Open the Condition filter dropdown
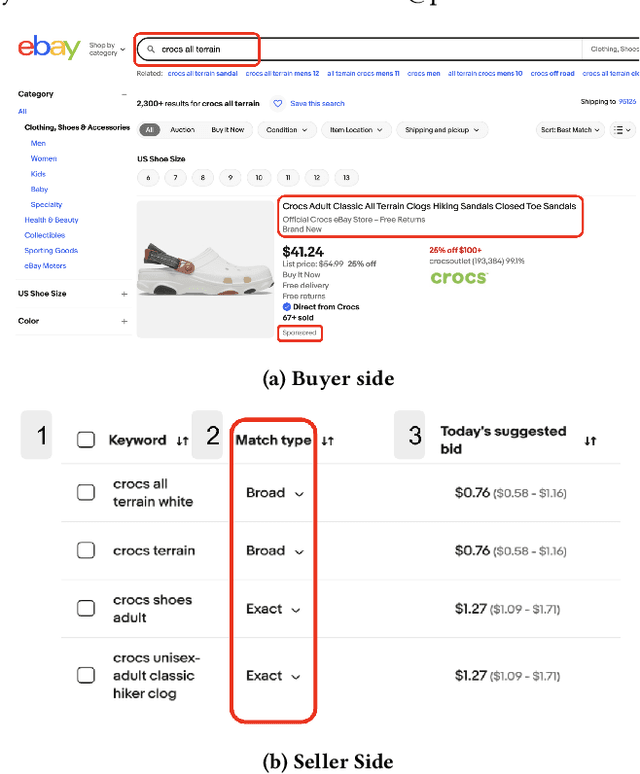Screen dimensions: 640x774 click(x=287, y=130)
